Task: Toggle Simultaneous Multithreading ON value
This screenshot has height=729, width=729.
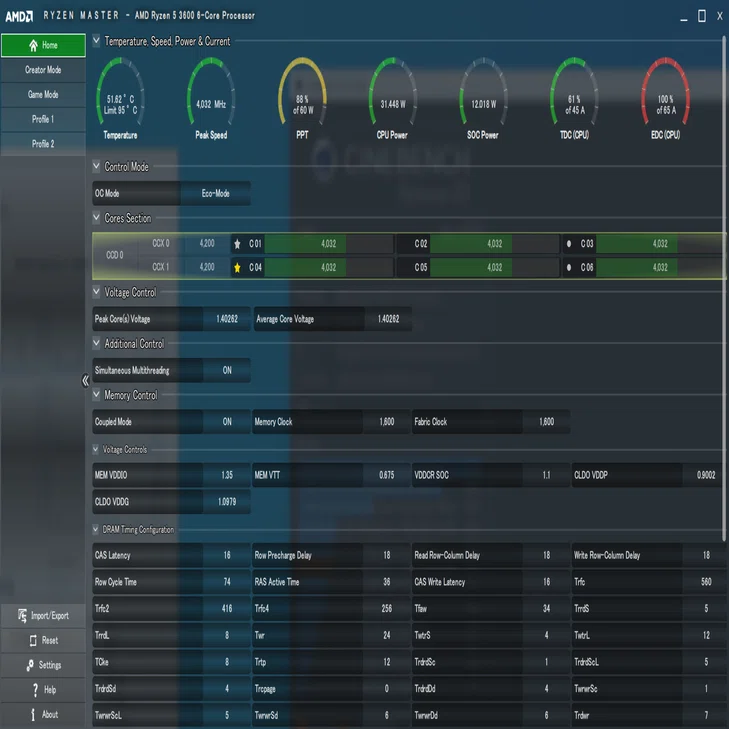Action: click(x=227, y=371)
